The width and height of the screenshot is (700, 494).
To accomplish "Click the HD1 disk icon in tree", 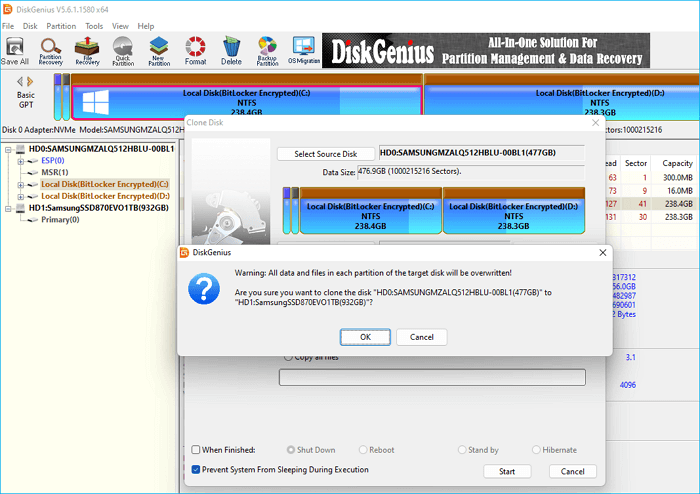I will click(x=20, y=208).
